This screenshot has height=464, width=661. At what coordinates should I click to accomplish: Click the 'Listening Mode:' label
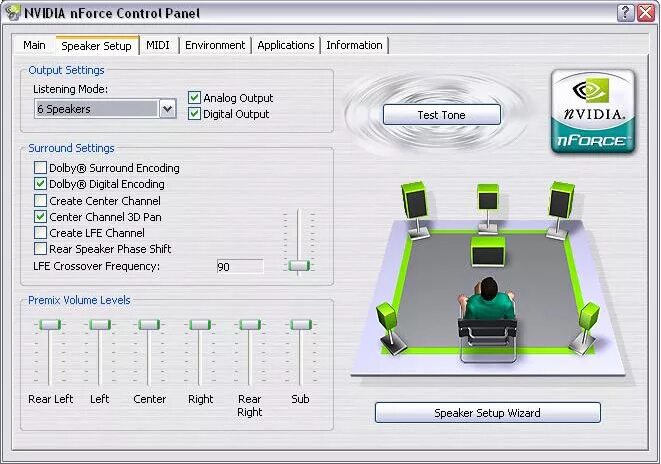tap(70, 89)
